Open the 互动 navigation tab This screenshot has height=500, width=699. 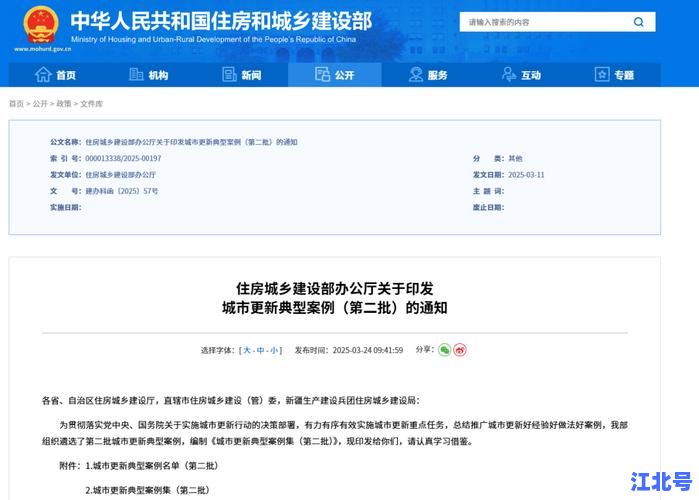coord(521,75)
